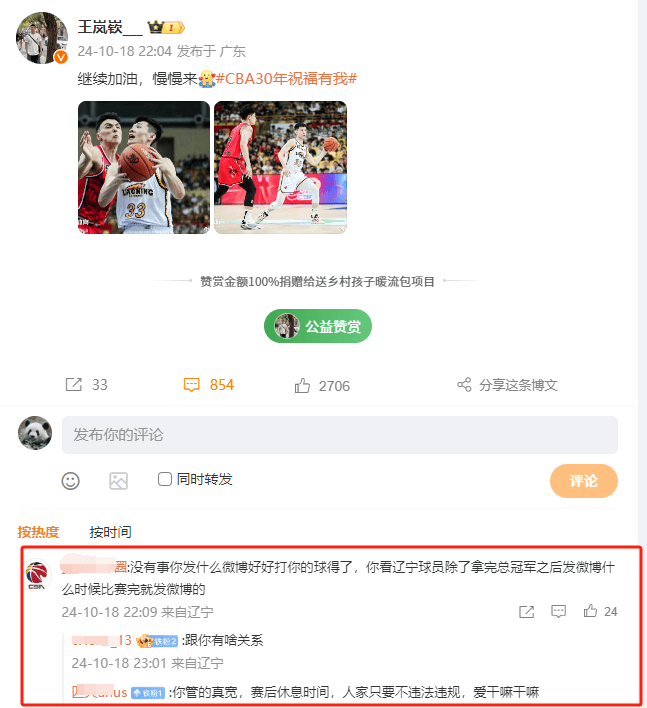Image resolution: width=647 pixels, height=708 pixels.
Task: Open the comments icon showing 854
Action: point(191,385)
